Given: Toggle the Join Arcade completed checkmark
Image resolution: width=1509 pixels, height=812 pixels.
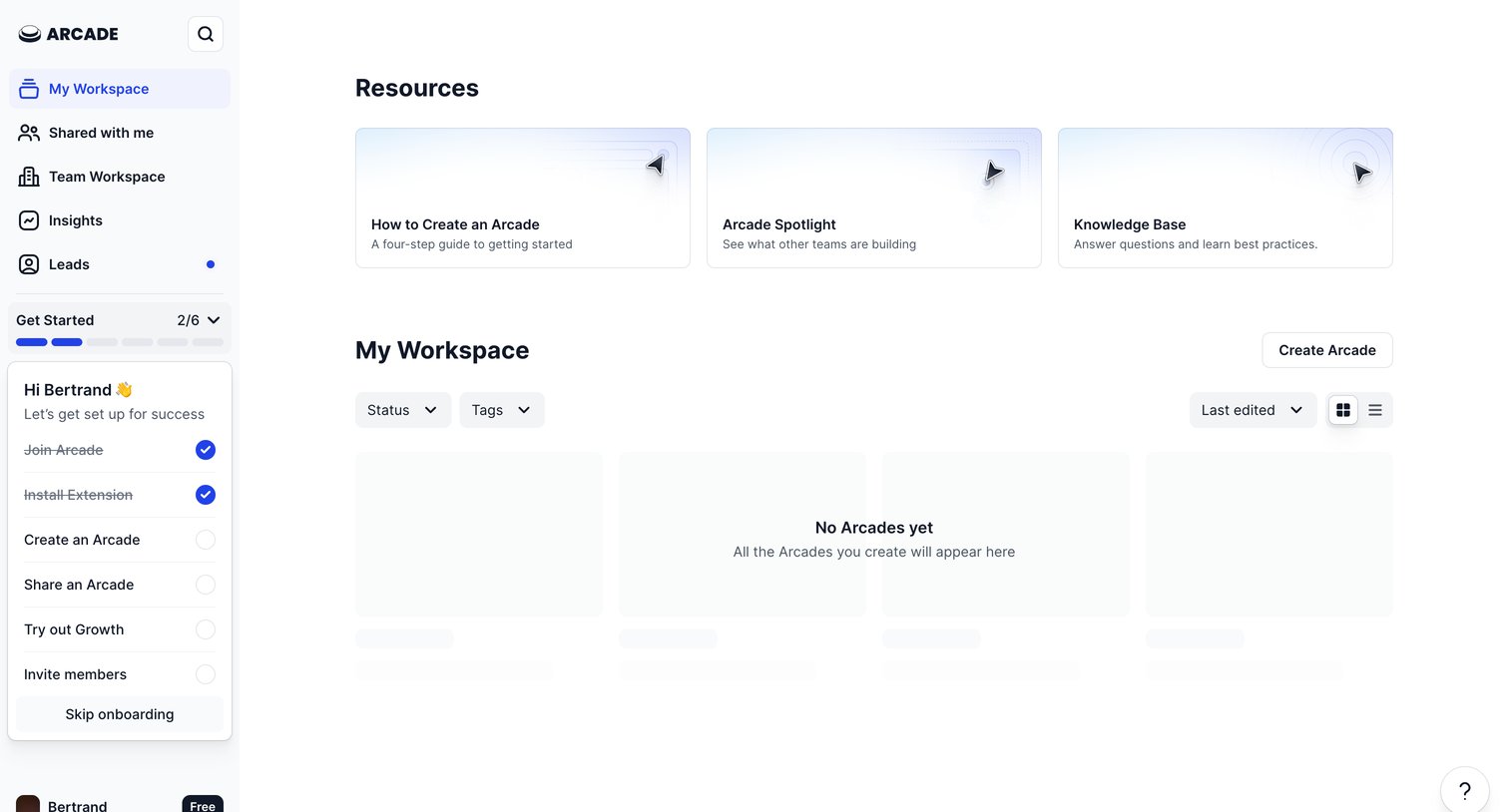Looking at the screenshot, I should pos(206,450).
